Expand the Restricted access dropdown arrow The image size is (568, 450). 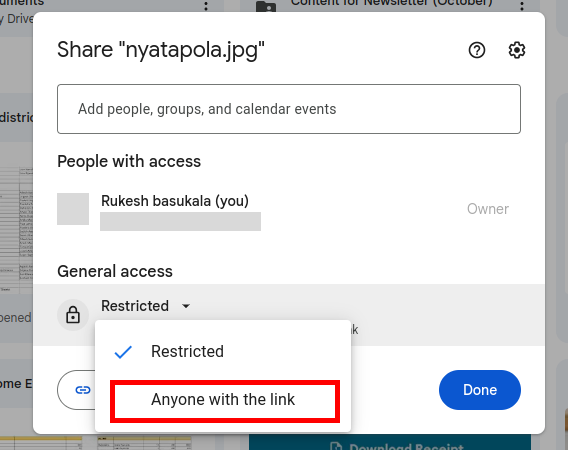pyautogui.click(x=186, y=306)
